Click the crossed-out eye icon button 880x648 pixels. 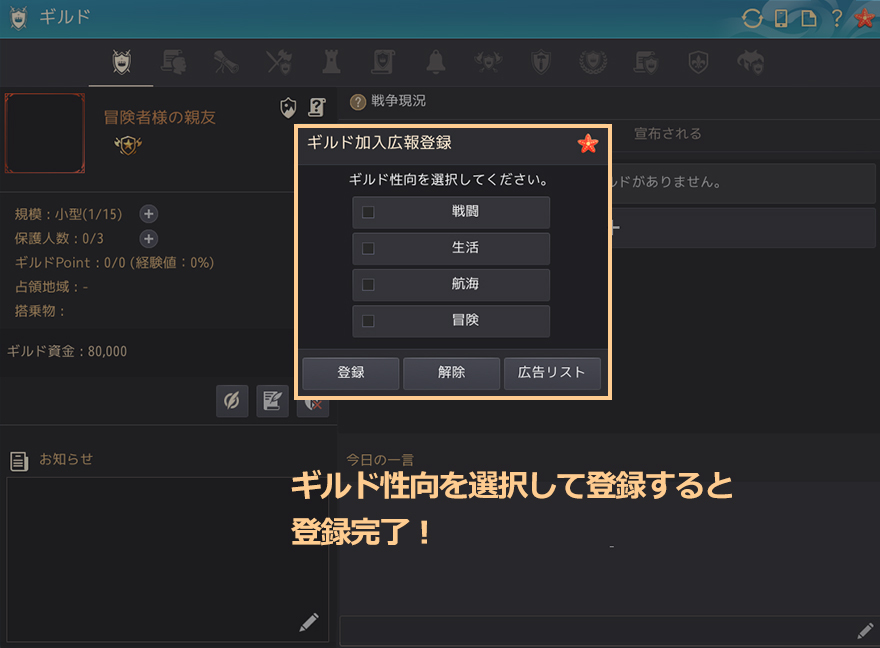click(232, 400)
